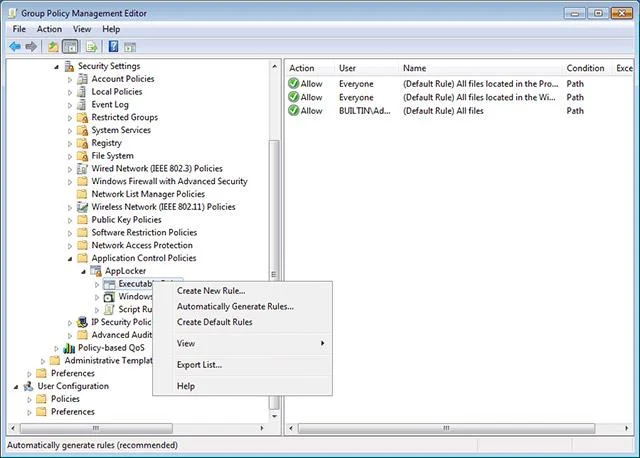This screenshot has height=458, width=640.
Task: Click the Software Restriction Policies tree item
Action: pos(144,232)
